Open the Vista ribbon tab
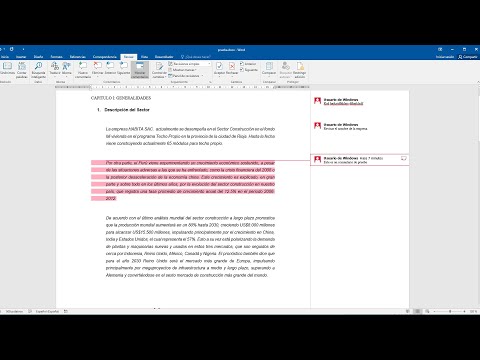 coord(144,57)
